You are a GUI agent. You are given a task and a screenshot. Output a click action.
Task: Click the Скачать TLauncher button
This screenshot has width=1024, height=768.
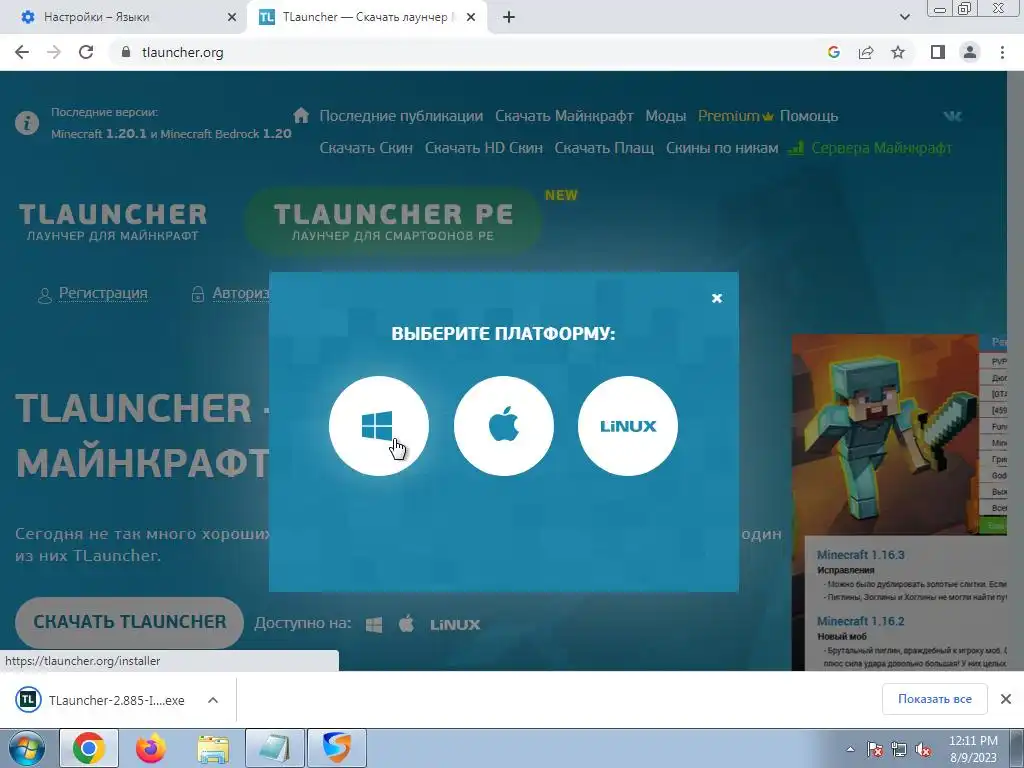[129, 622]
